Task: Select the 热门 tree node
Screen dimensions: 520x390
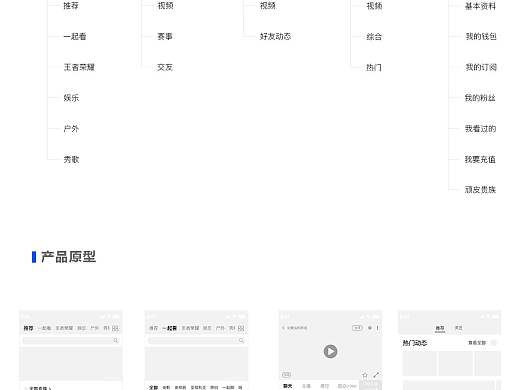Action: click(374, 67)
